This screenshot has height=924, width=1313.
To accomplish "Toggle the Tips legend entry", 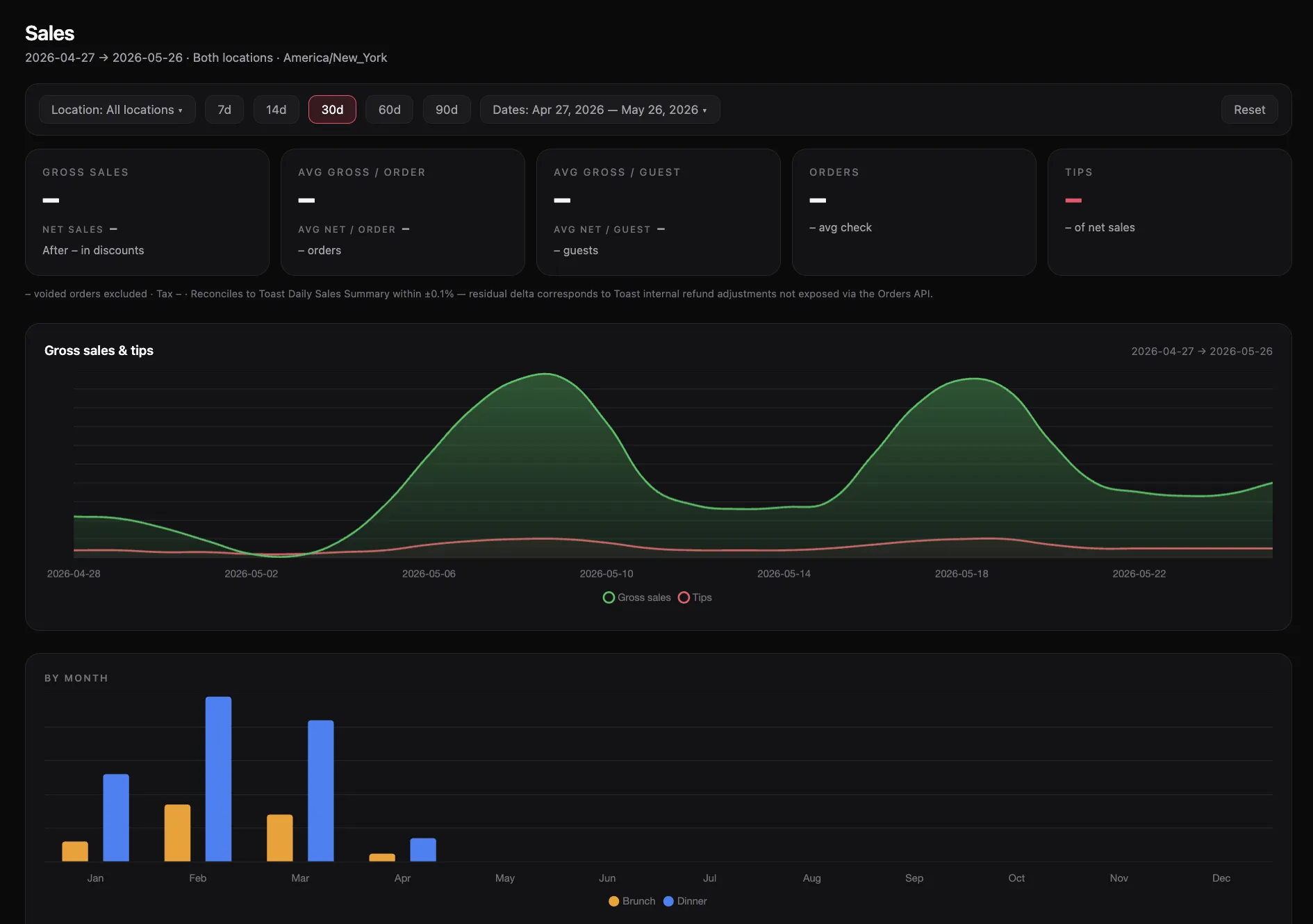I will click(695, 597).
